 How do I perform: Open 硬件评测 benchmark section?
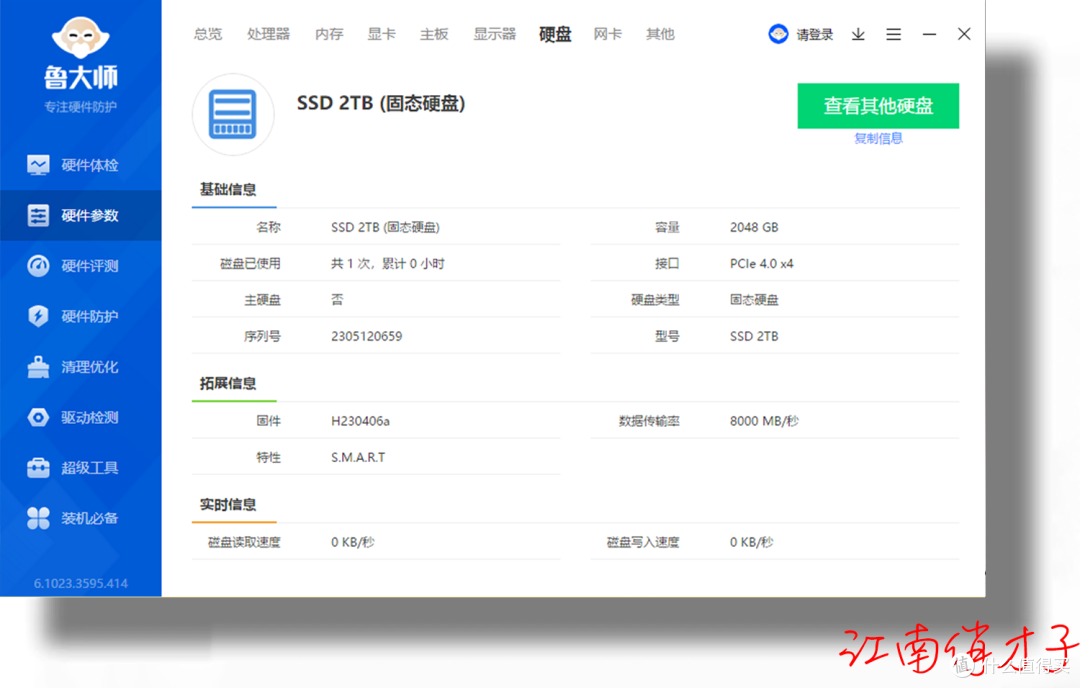[x=81, y=266]
